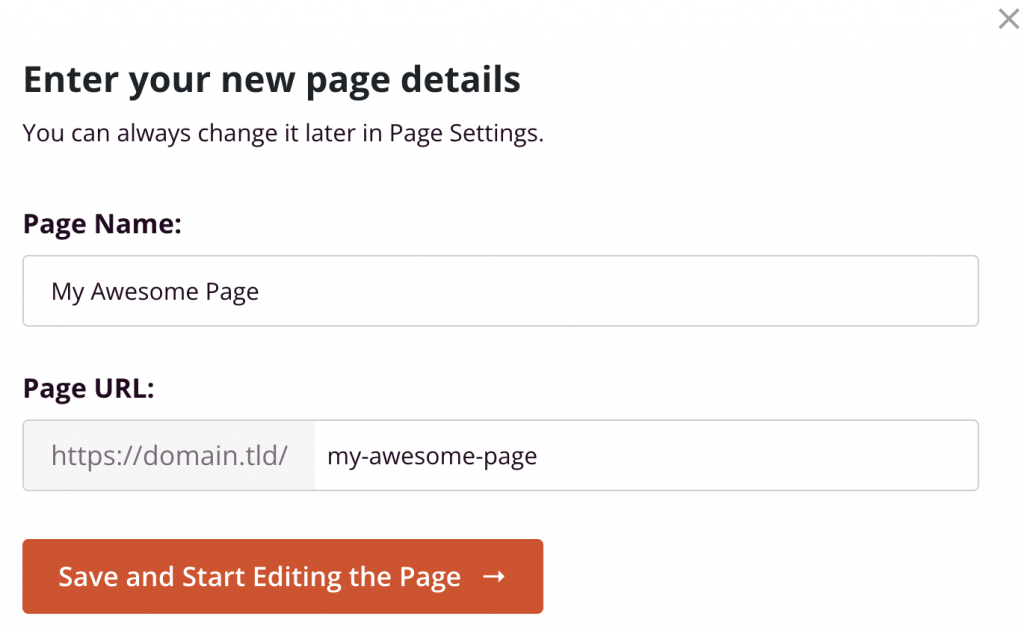Viewport: 1024px width, 631px height.
Task: Click the grayed https://domain.tld/ URL prefix
Action: (168, 455)
